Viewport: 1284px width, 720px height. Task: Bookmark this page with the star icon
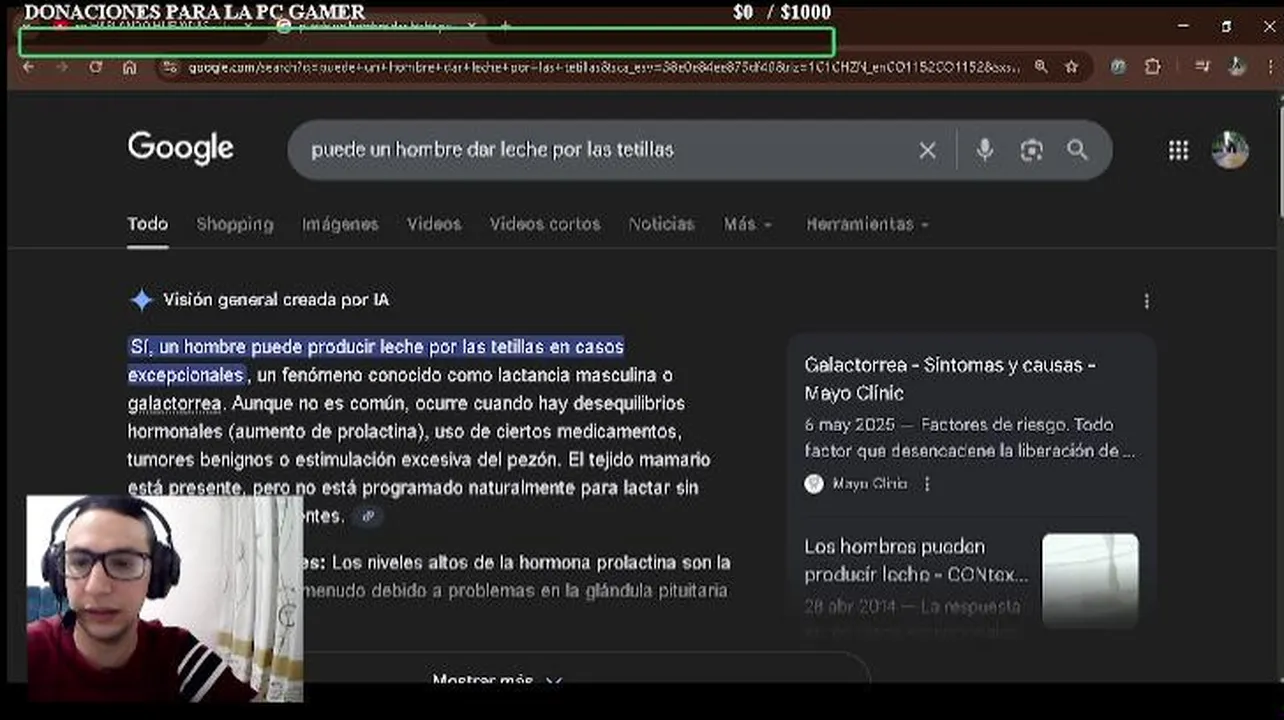point(1072,67)
